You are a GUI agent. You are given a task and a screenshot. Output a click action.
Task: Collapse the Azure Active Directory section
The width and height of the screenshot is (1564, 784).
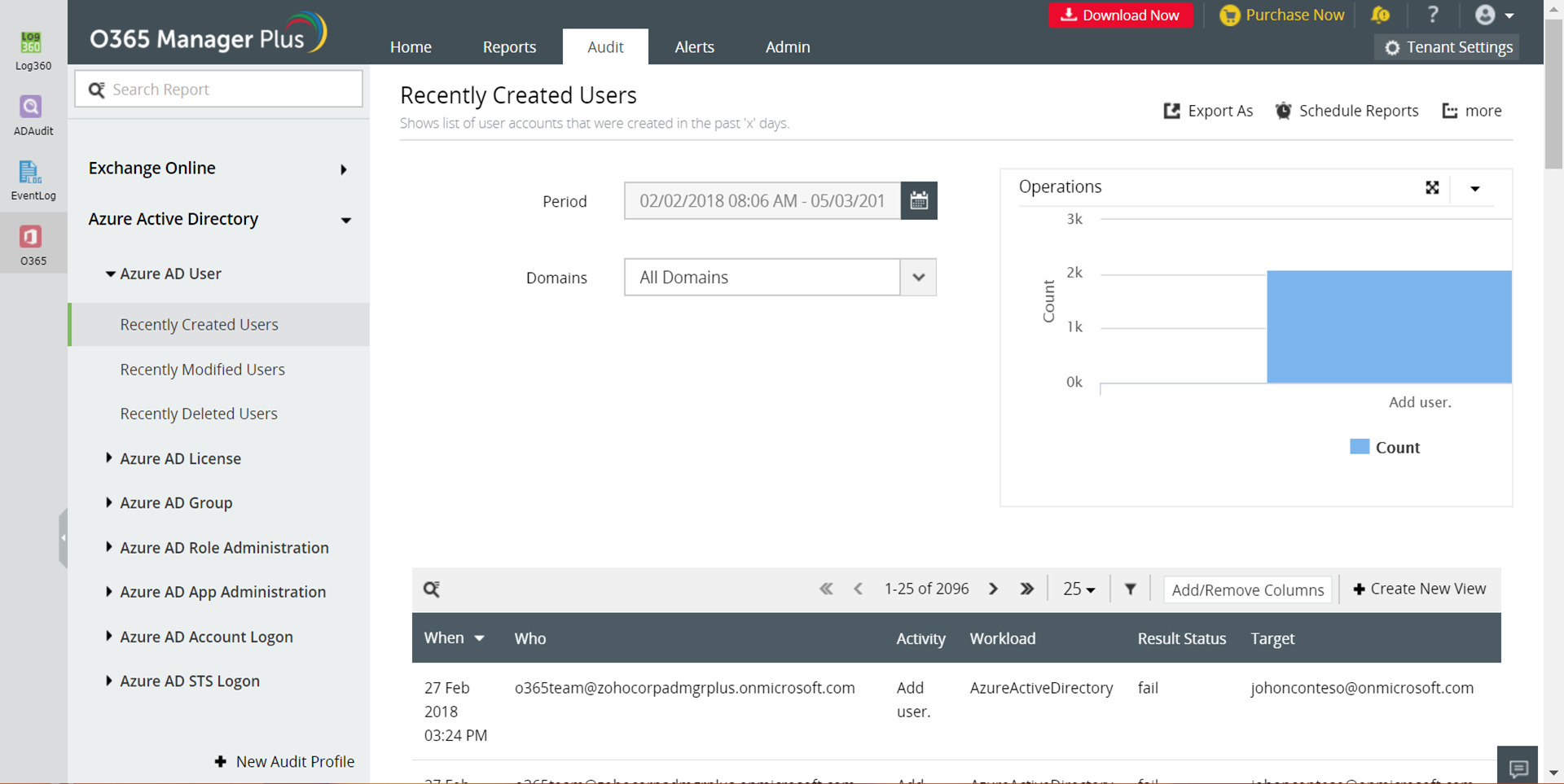click(x=219, y=219)
